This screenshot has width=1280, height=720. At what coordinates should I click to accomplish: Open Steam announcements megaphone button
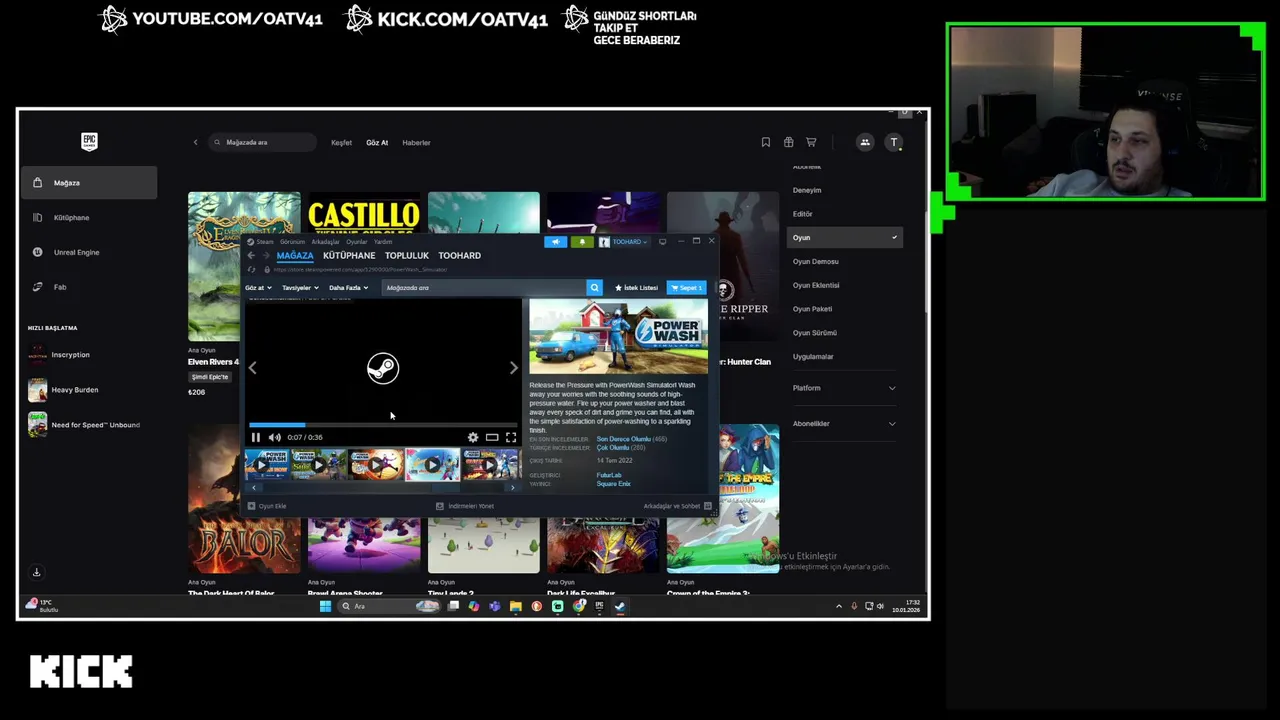pos(556,242)
